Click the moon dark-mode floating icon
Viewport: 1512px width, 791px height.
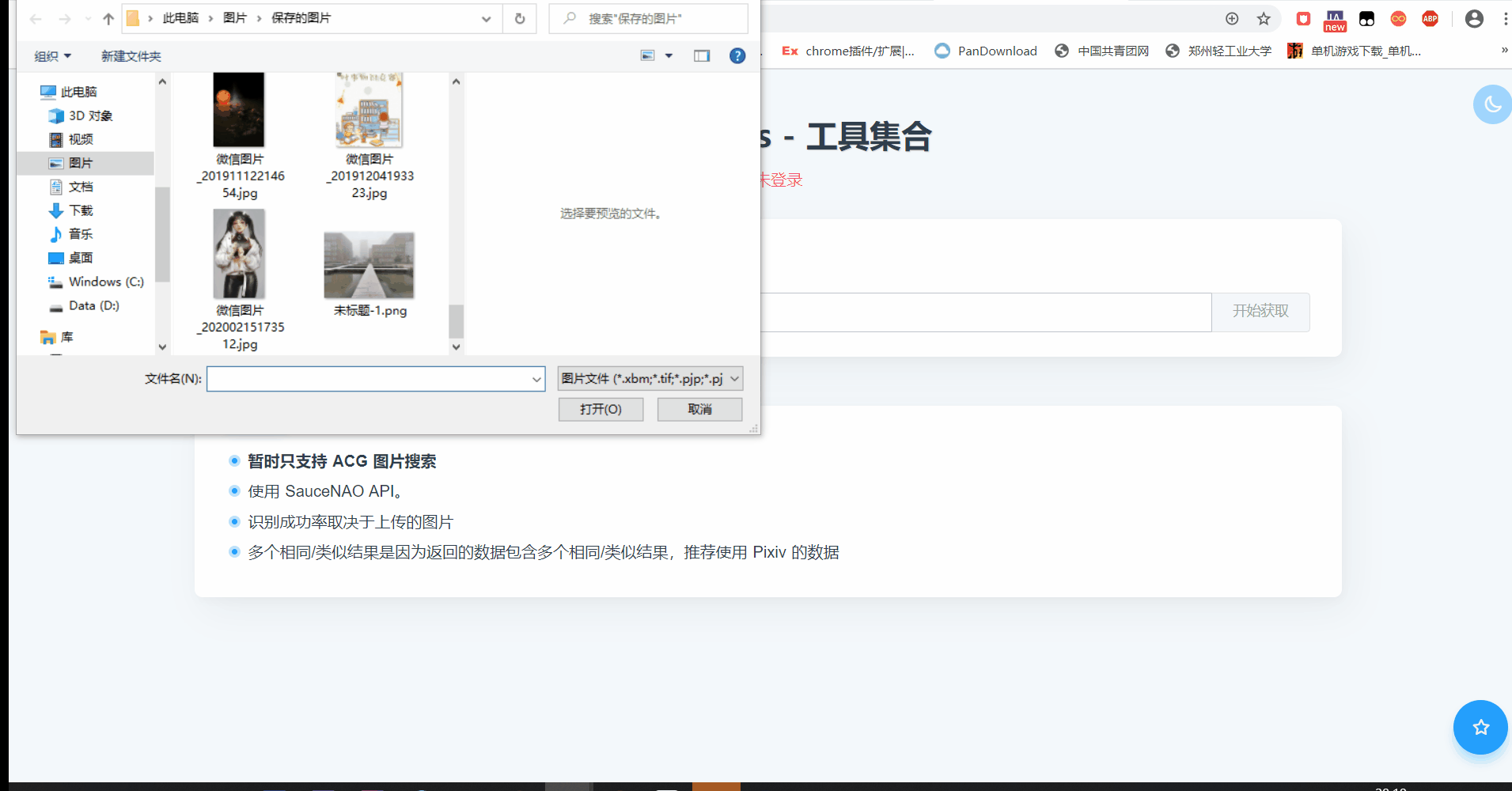1492,104
